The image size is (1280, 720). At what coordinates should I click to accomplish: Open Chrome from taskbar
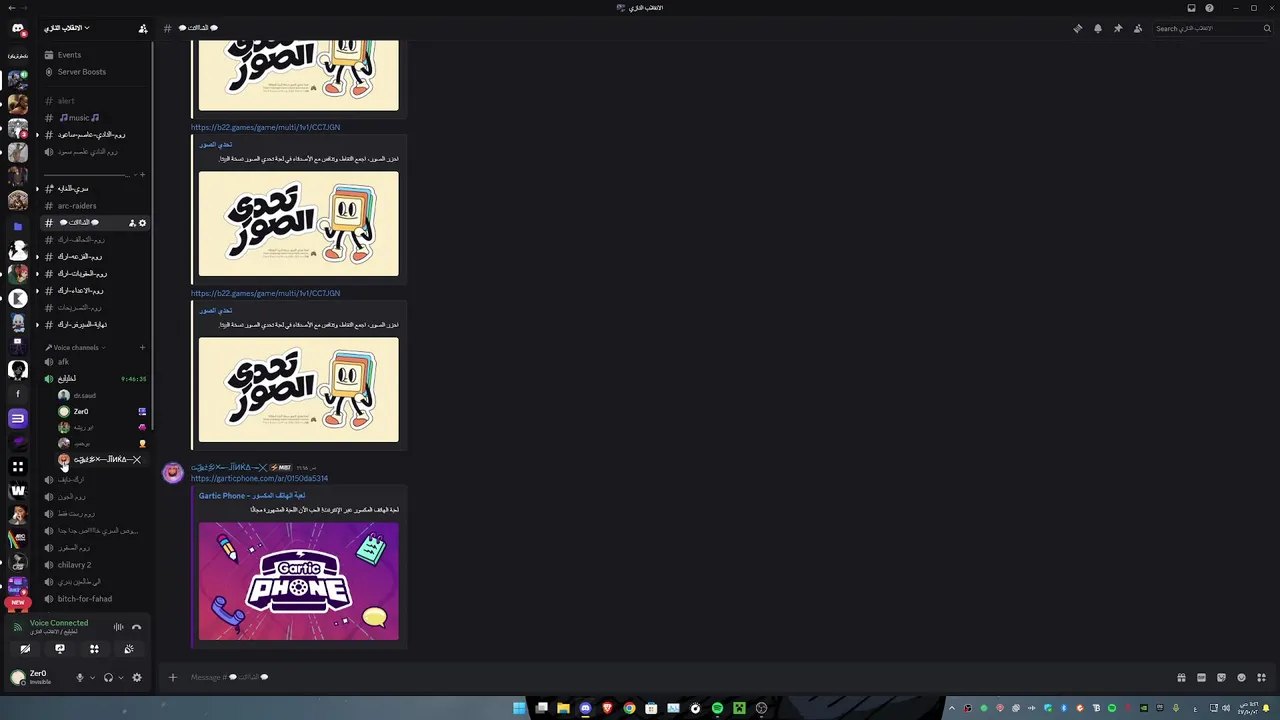(x=629, y=708)
